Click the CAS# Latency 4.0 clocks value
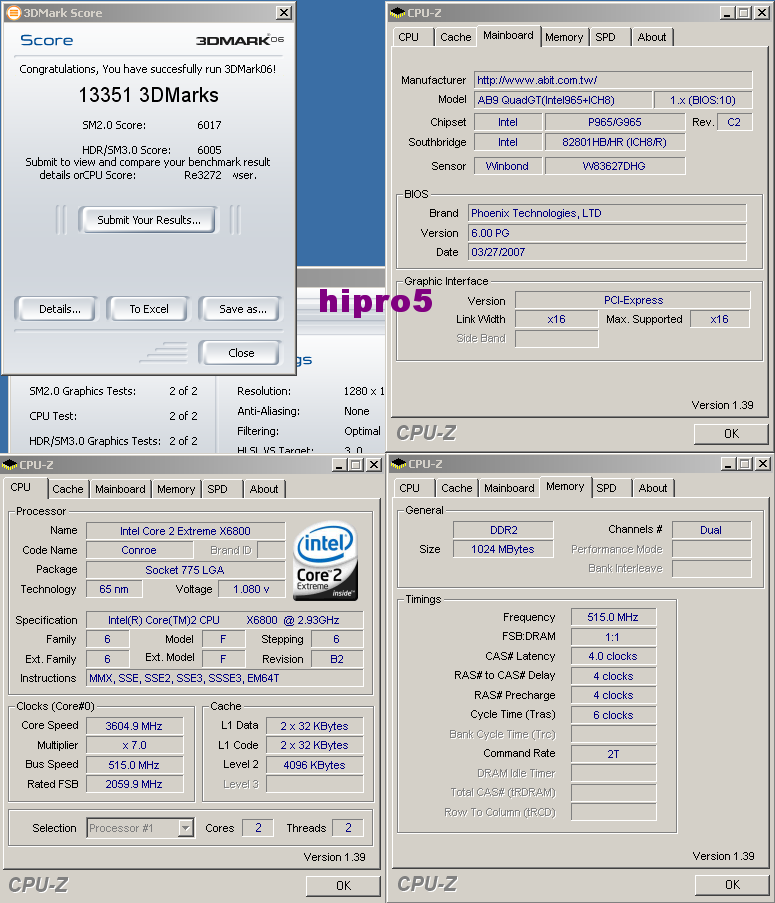This screenshot has height=903, width=775. (x=613, y=656)
